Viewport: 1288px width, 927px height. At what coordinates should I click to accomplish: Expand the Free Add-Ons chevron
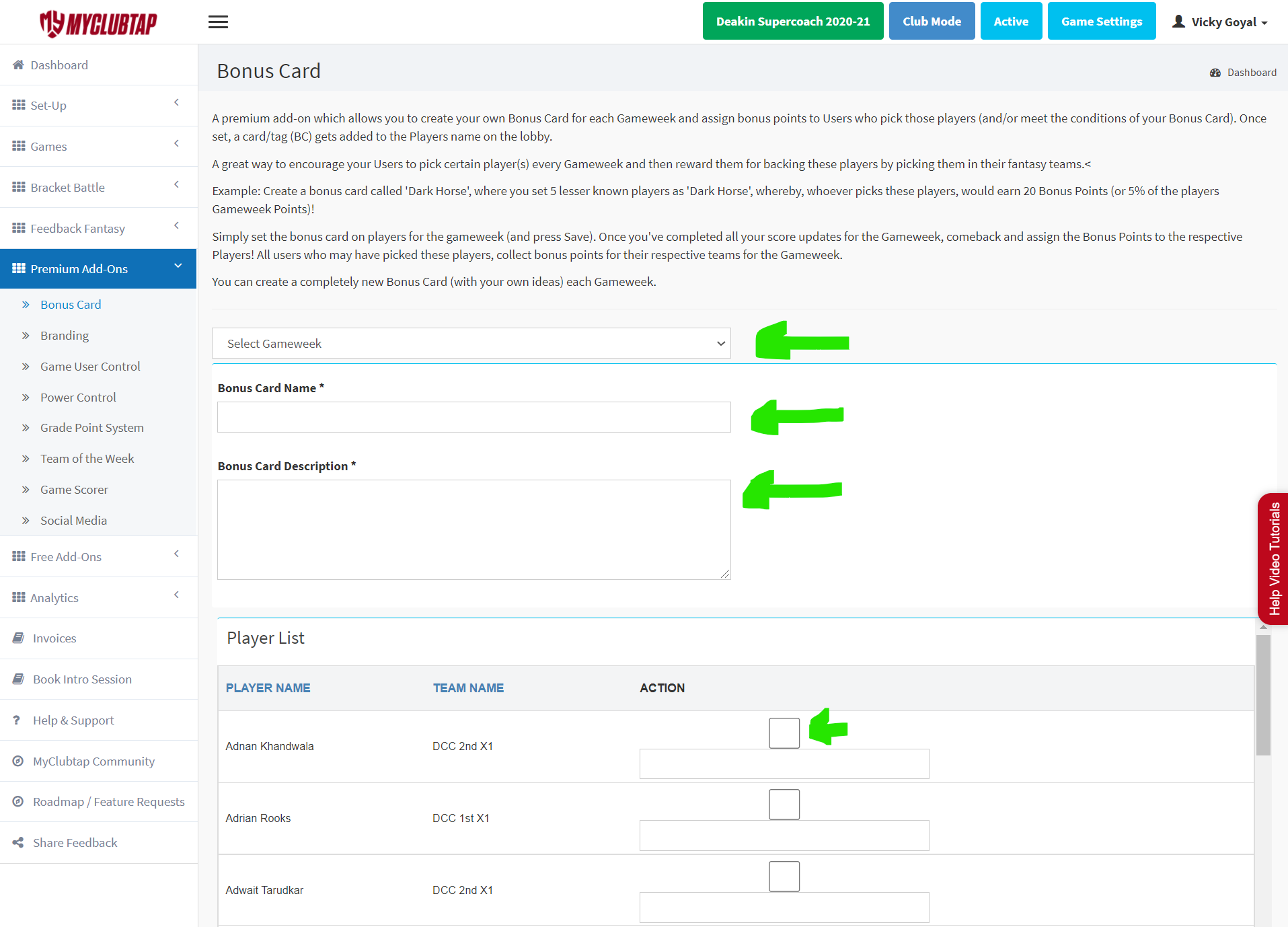click(176, 554)
